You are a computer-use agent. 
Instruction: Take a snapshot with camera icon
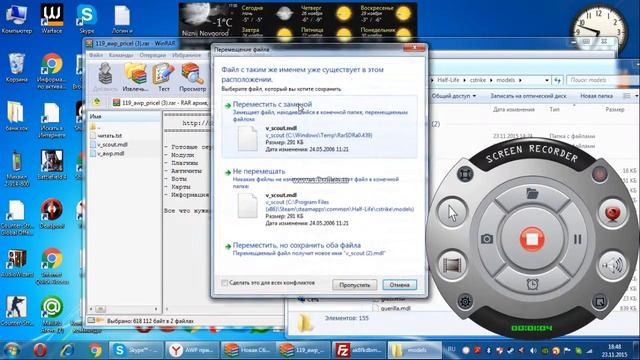487,239
